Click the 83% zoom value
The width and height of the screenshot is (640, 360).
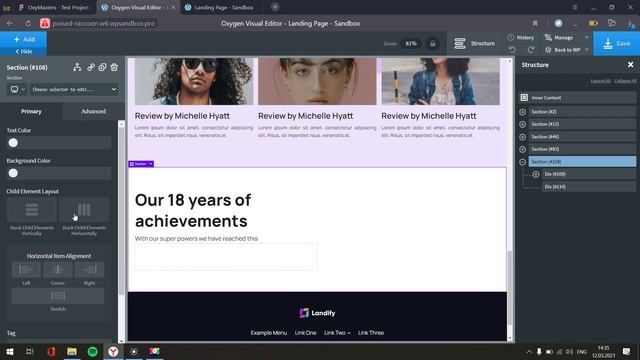411,43
